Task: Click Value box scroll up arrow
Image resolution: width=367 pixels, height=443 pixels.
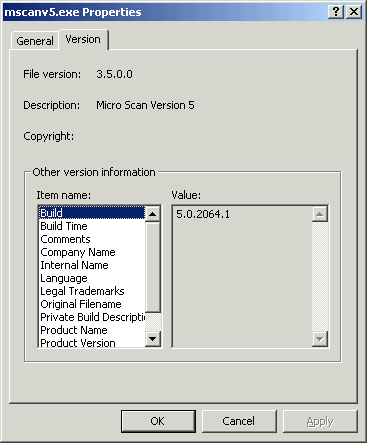Action: tap(320, 214)
